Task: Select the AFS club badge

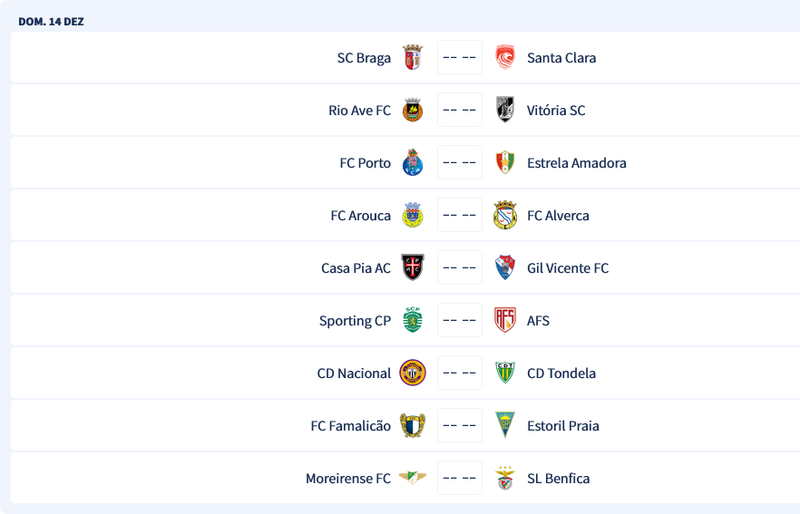Action: 505,321
